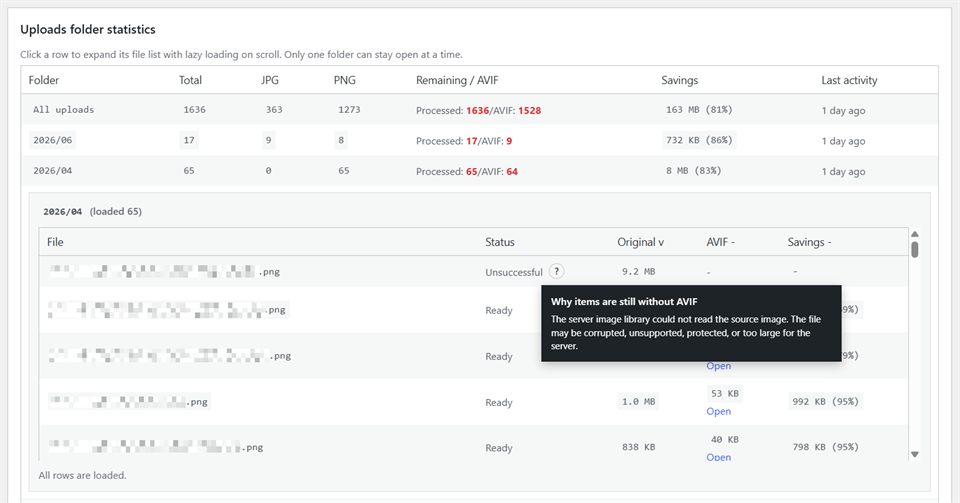
Task: Click the 9.2 MB original size
Action: pyautogui.click(x=639, y=272)
